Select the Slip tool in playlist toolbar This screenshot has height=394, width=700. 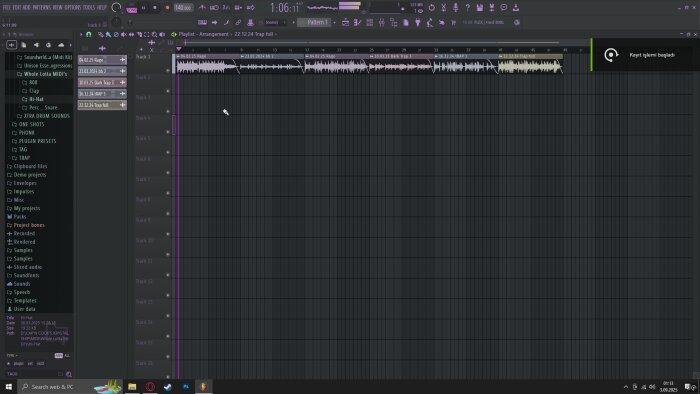coord(131,34)
